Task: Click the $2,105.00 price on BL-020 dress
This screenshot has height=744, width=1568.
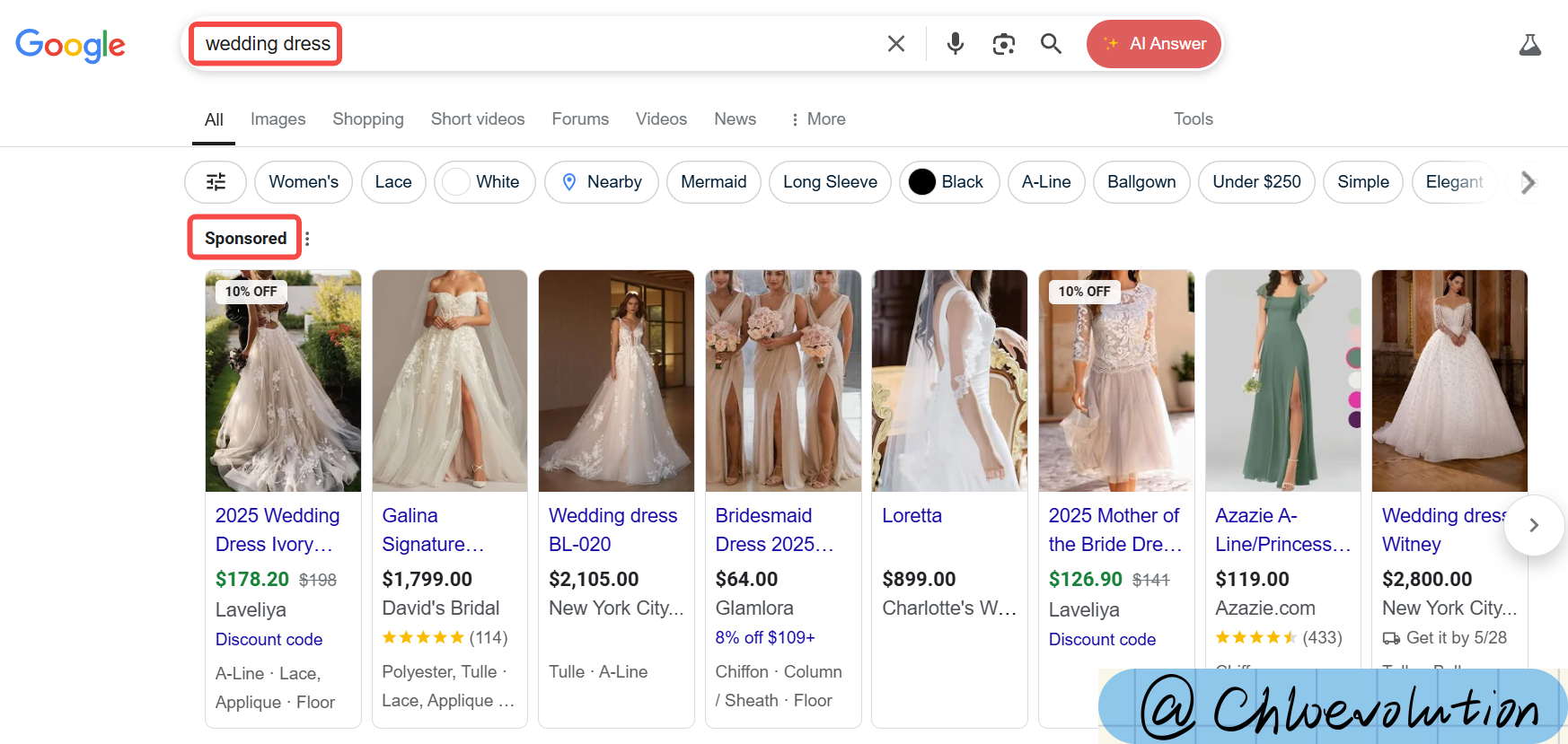Action: tap(594, 579)
